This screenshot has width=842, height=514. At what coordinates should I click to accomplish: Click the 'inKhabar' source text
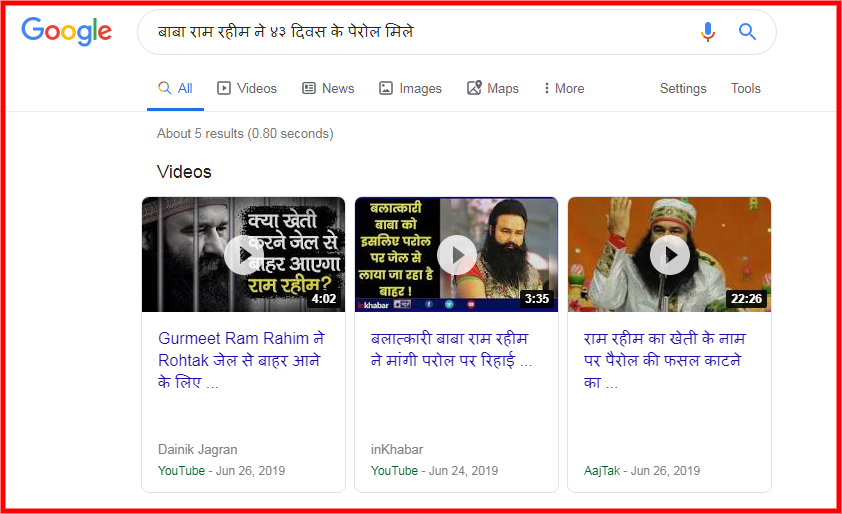coord(397,450)
